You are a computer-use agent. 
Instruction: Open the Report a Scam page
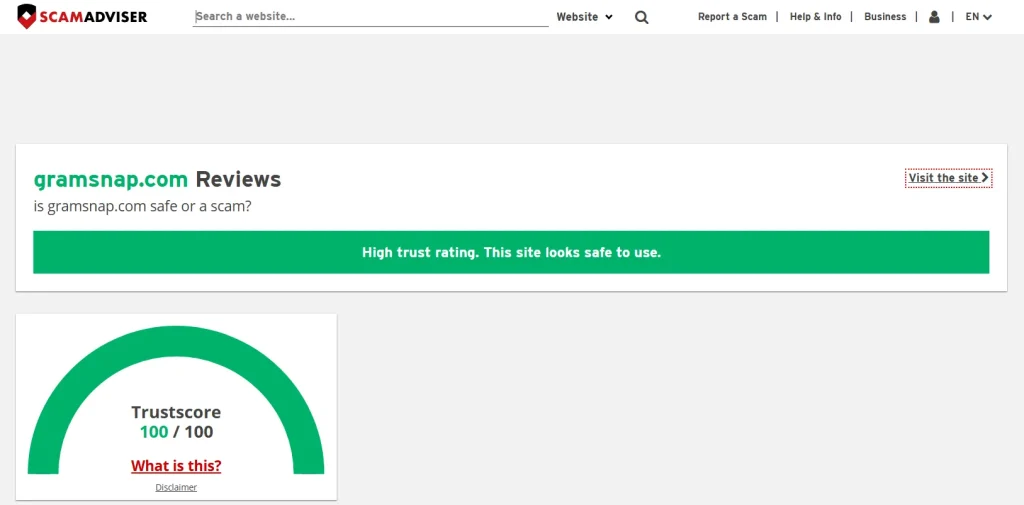tap(732, 17)
